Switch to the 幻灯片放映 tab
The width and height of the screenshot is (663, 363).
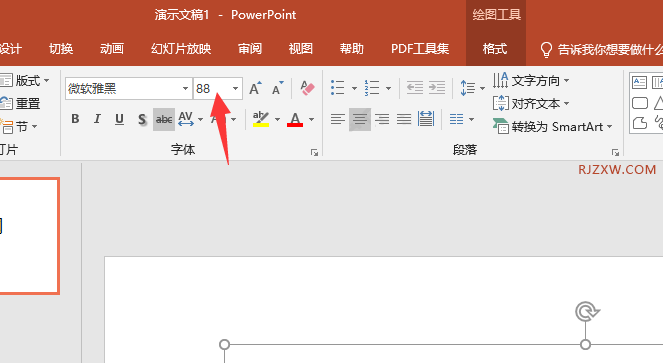(x=181, y=49)
